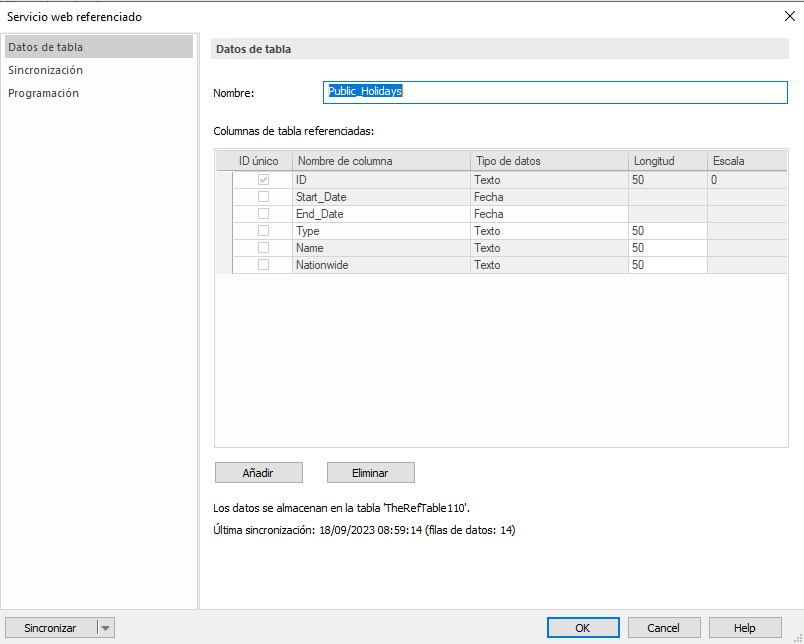This screenshot has width=804, height=644.
Task: Click the Añadir button
Action: click(258, 473)
